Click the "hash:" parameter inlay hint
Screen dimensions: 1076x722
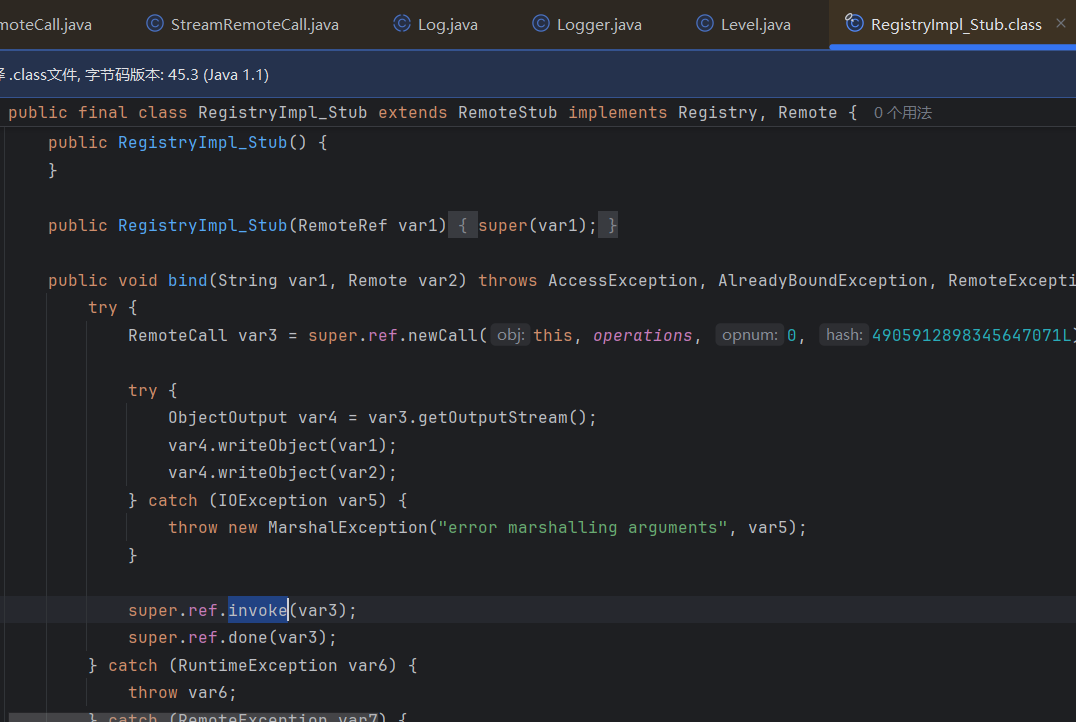point(844,336)
